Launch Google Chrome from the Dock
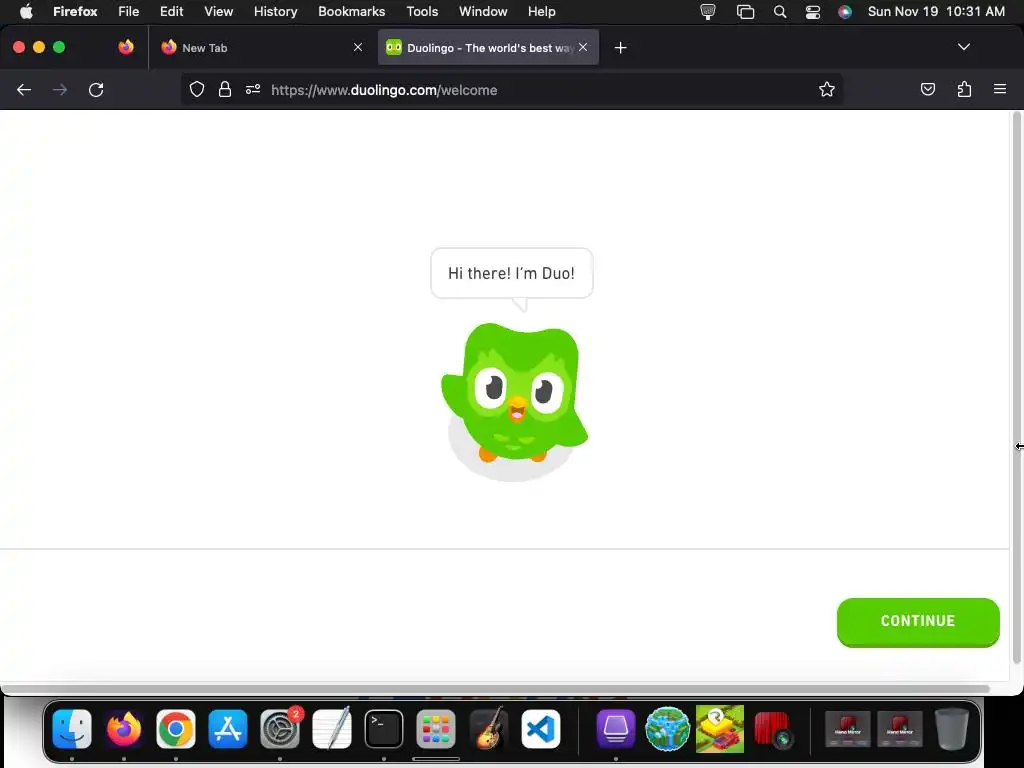 (x=176, y=728)
